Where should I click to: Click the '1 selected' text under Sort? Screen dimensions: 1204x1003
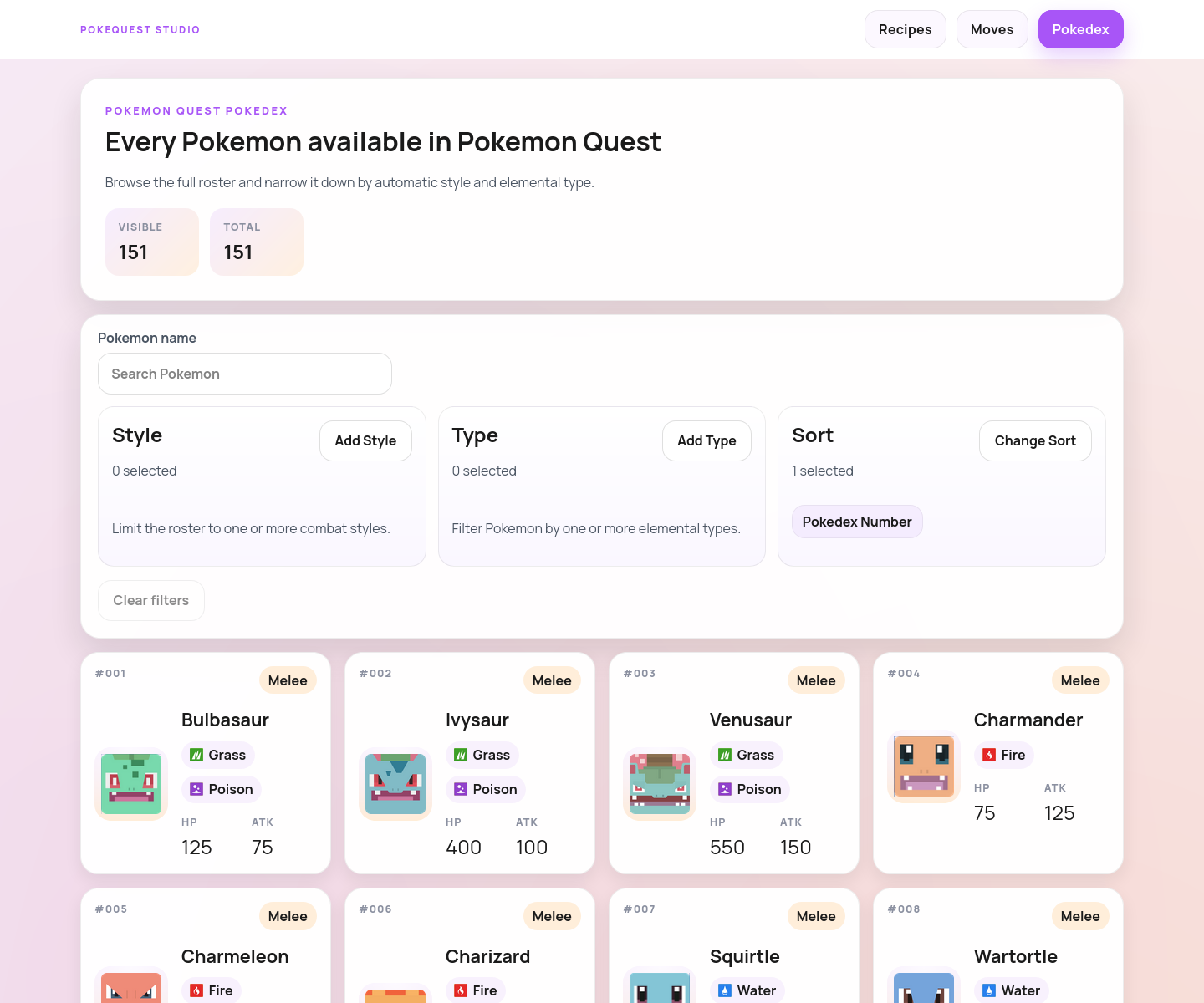point(823,471)
